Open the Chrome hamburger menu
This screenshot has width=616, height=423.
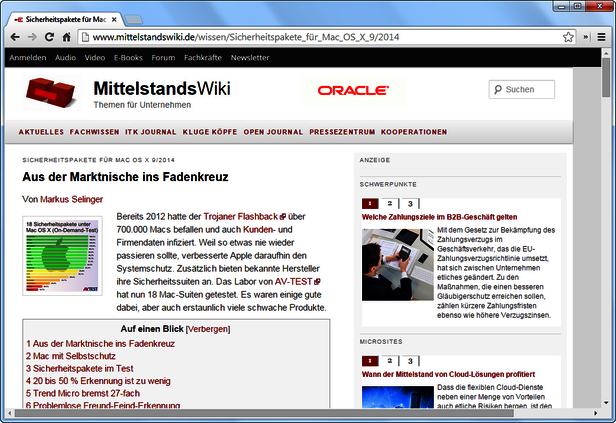click(x=603, y=37)
